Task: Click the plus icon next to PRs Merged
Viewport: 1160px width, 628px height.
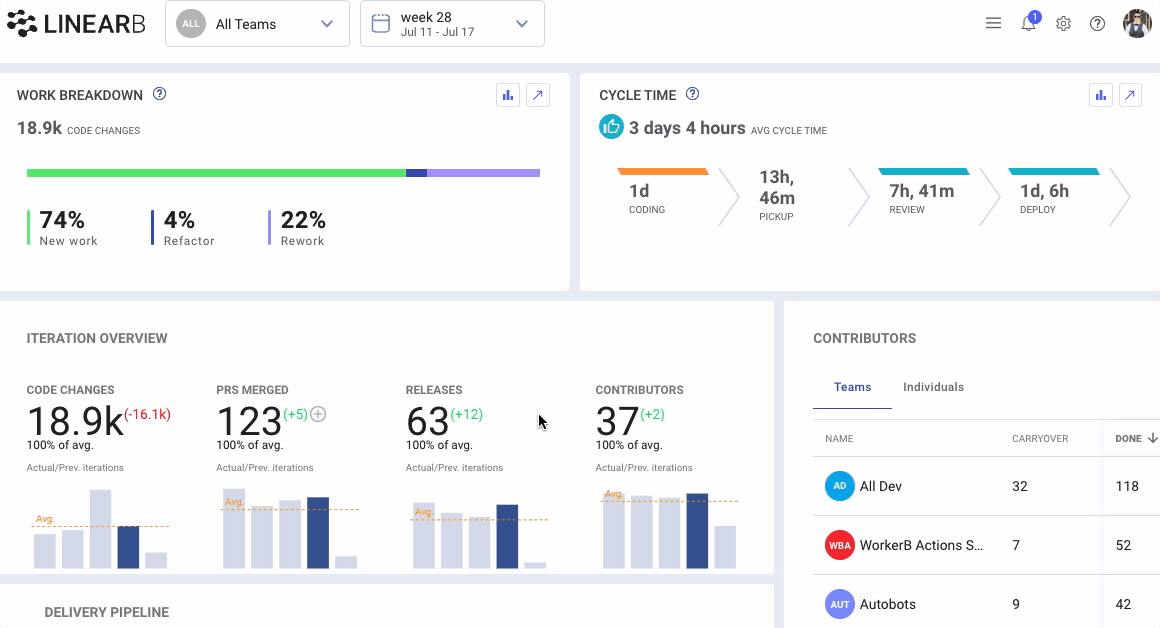Action: (x=318, y=414)
